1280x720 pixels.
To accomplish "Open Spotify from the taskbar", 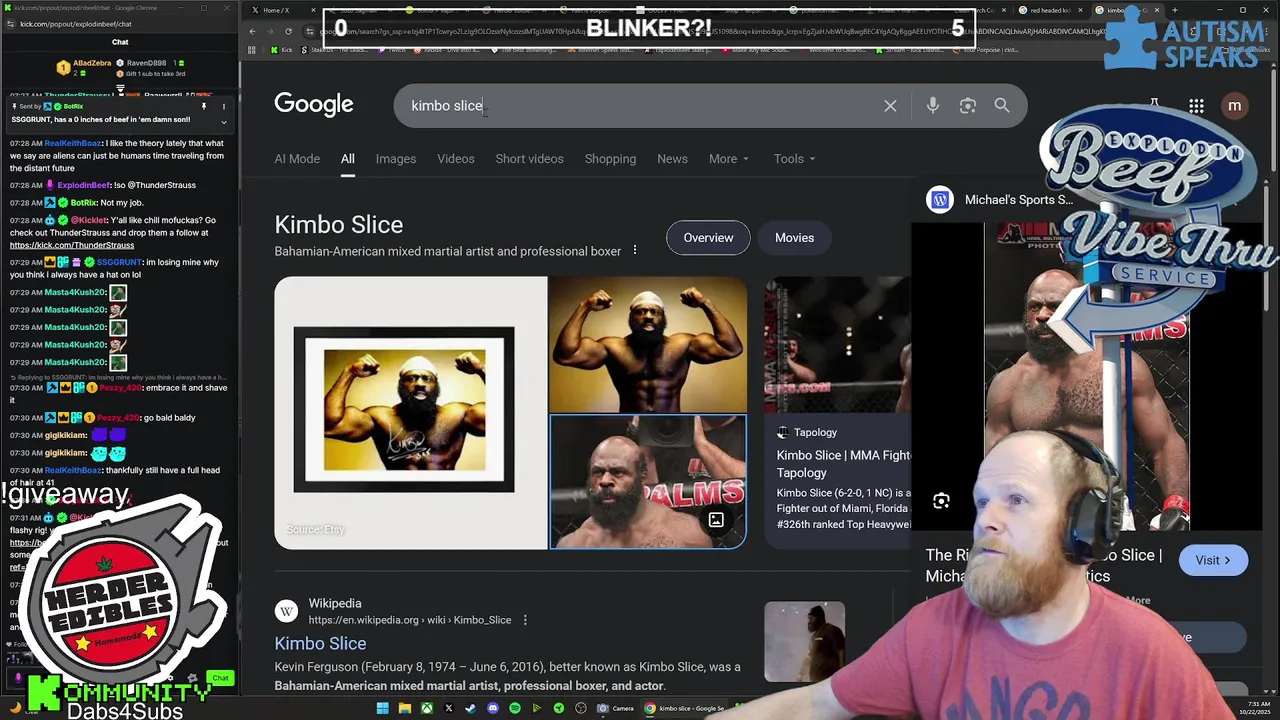I will 515,708.
